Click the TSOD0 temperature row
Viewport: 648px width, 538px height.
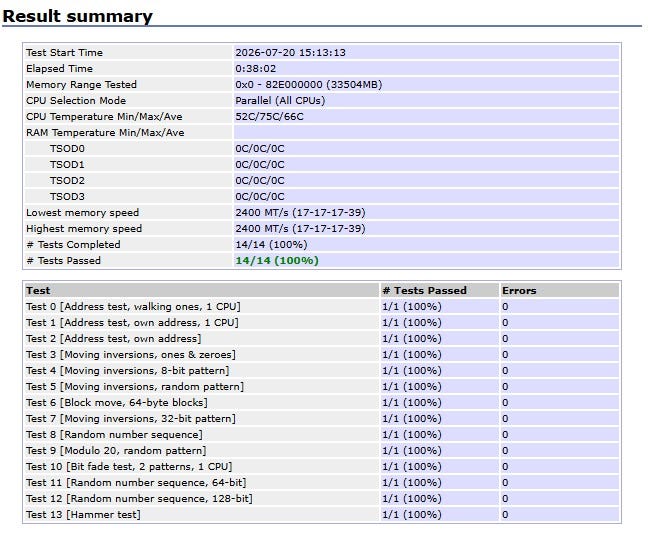(322, 148)
